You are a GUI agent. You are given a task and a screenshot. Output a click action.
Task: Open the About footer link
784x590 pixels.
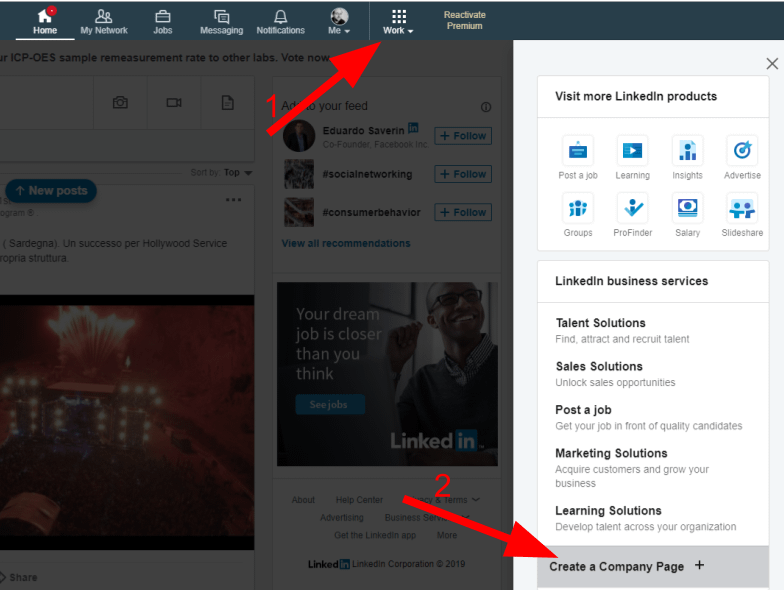tap(303, 500)
